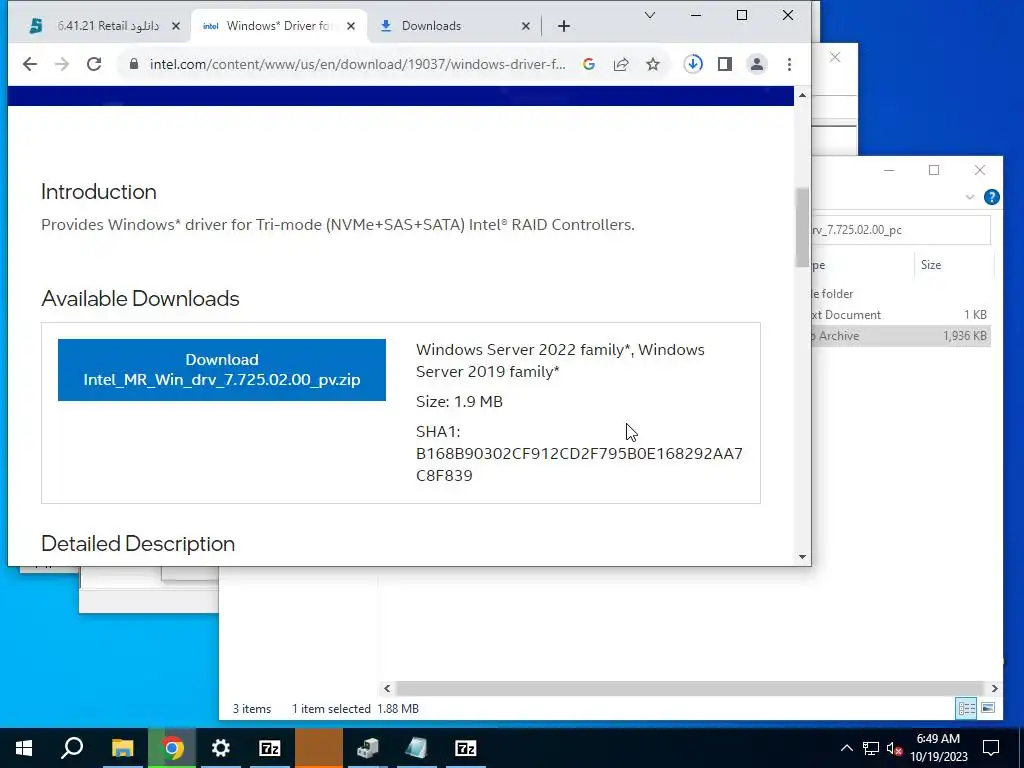The image size is (1024, 768).
Task: Open the Chrome profile avatar
Action: point(756,64)
